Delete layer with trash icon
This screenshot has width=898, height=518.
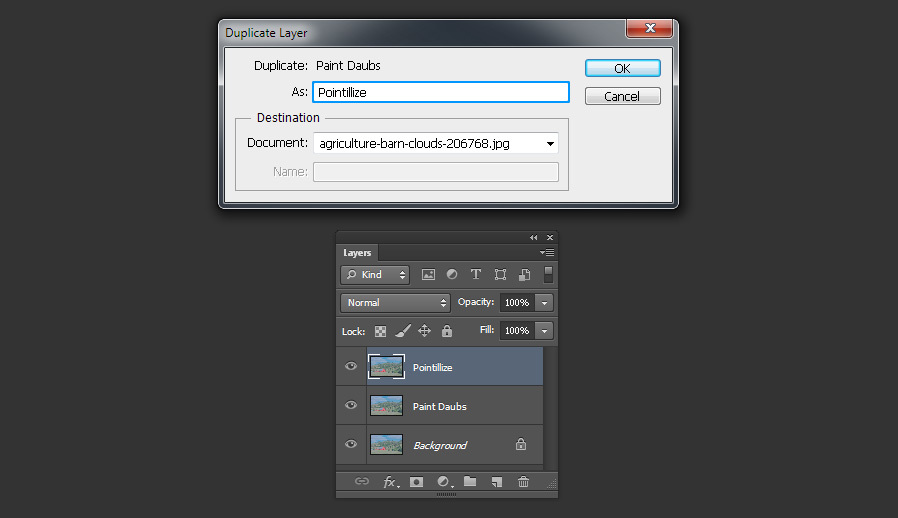[523, 481]
